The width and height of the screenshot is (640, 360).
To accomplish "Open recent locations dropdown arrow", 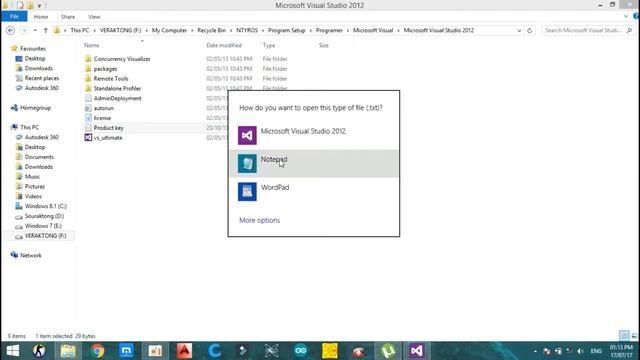I will coord(35,31).
